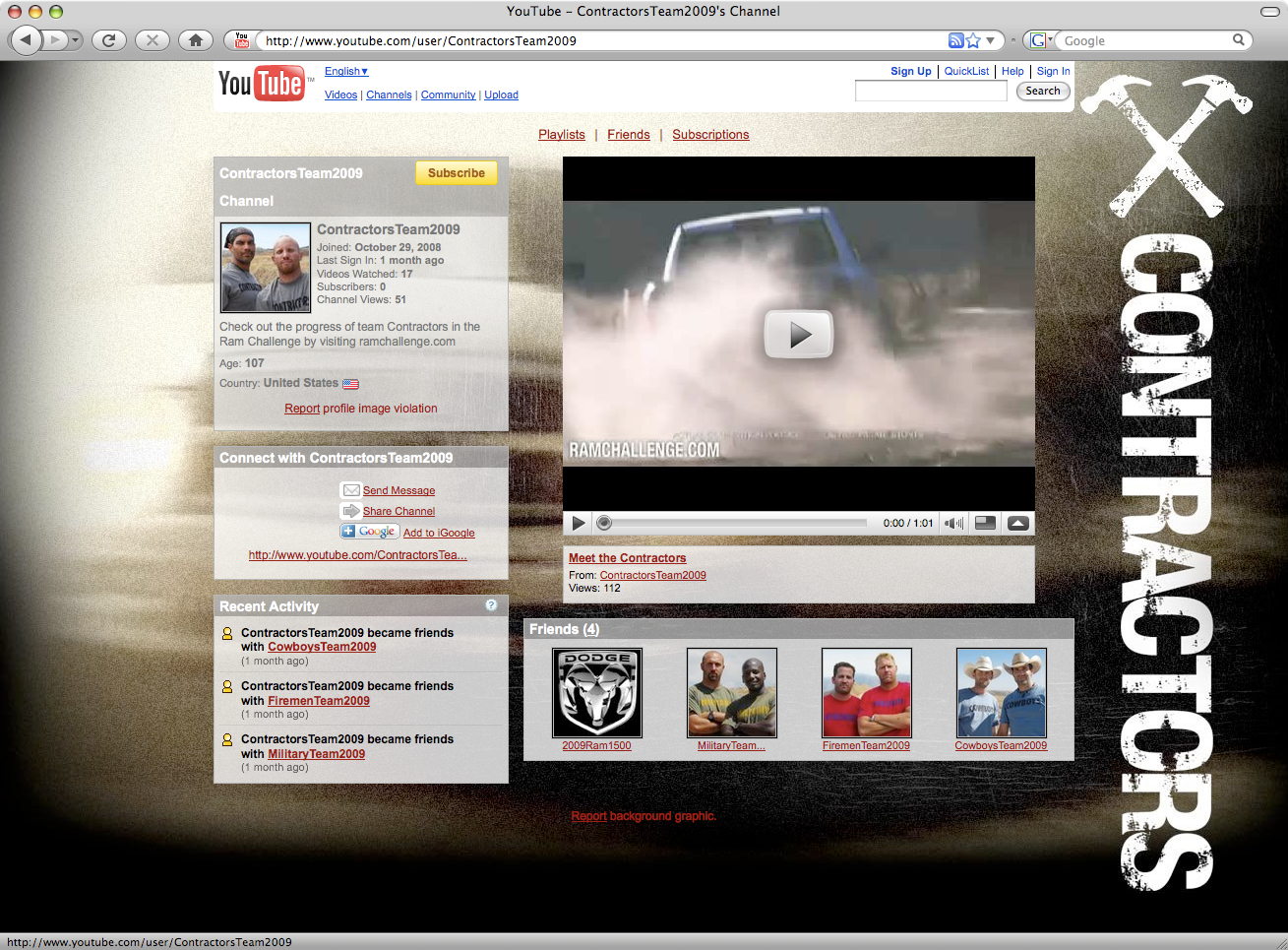Open the Videos menu link
This screenshot has width=1288, height=950.
pos(340,95)
